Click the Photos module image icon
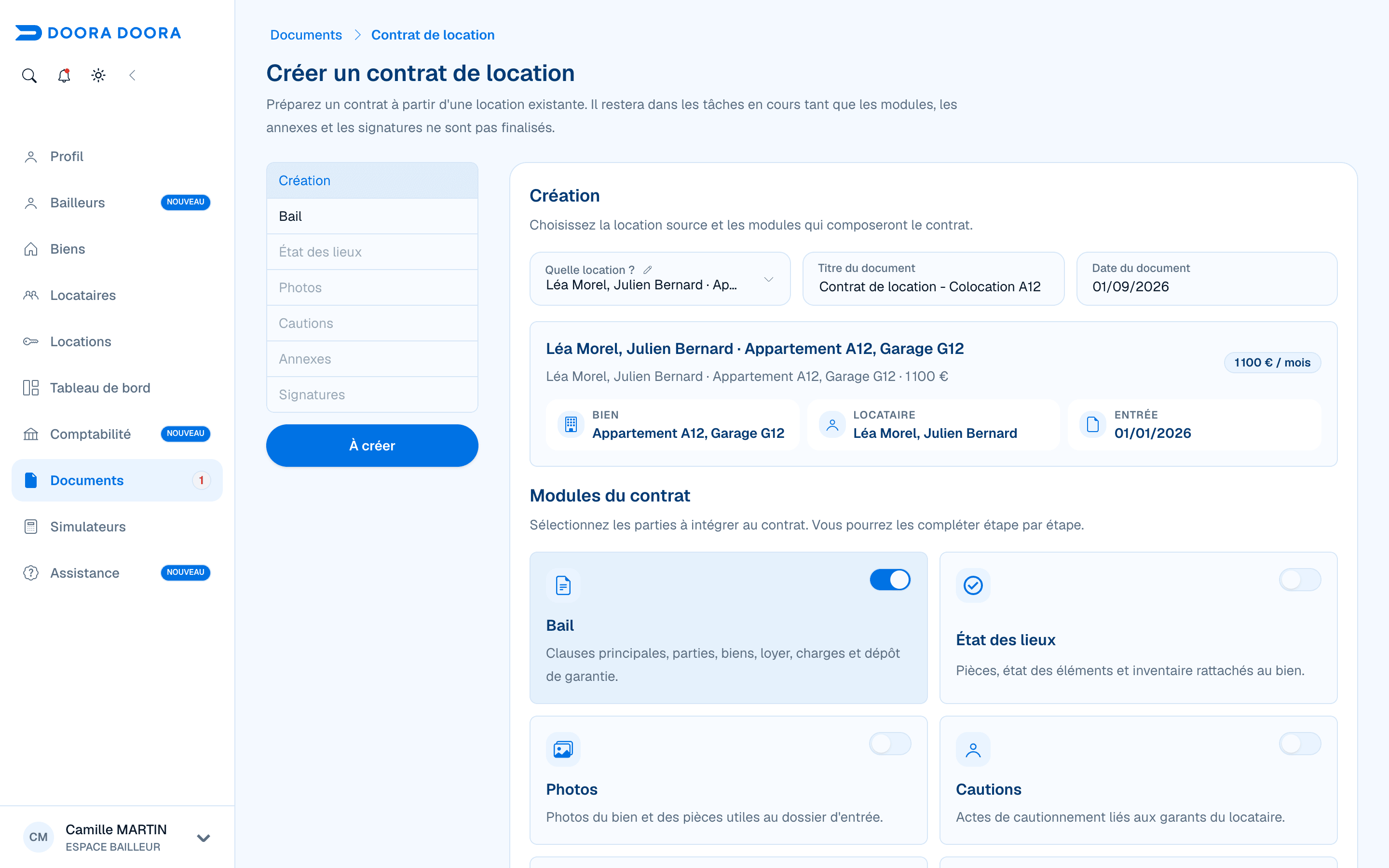The width and height of the screenshot is (1389, 868). tap(563, 749)
